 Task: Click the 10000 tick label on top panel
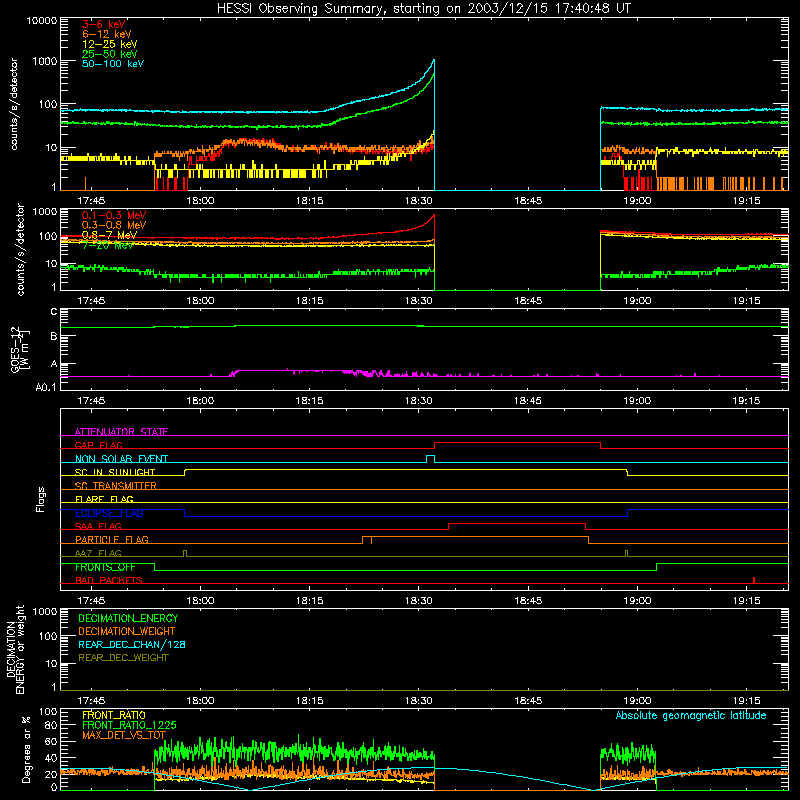pyautogui.click(x=42, y=20)
